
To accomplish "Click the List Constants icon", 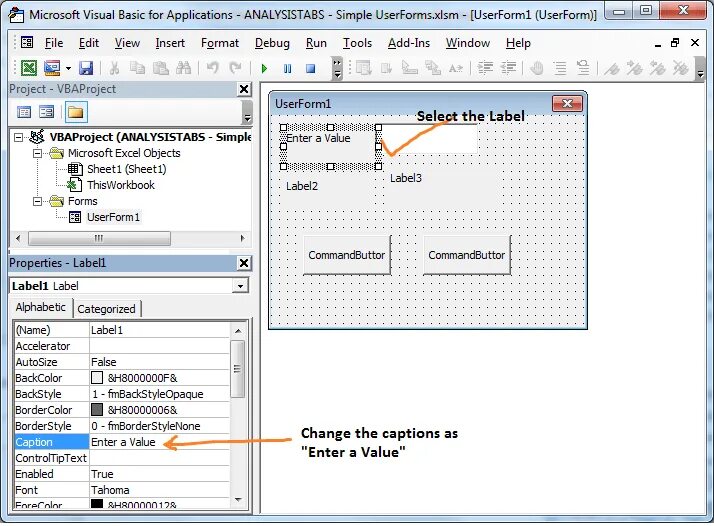I will pos(387,69).
